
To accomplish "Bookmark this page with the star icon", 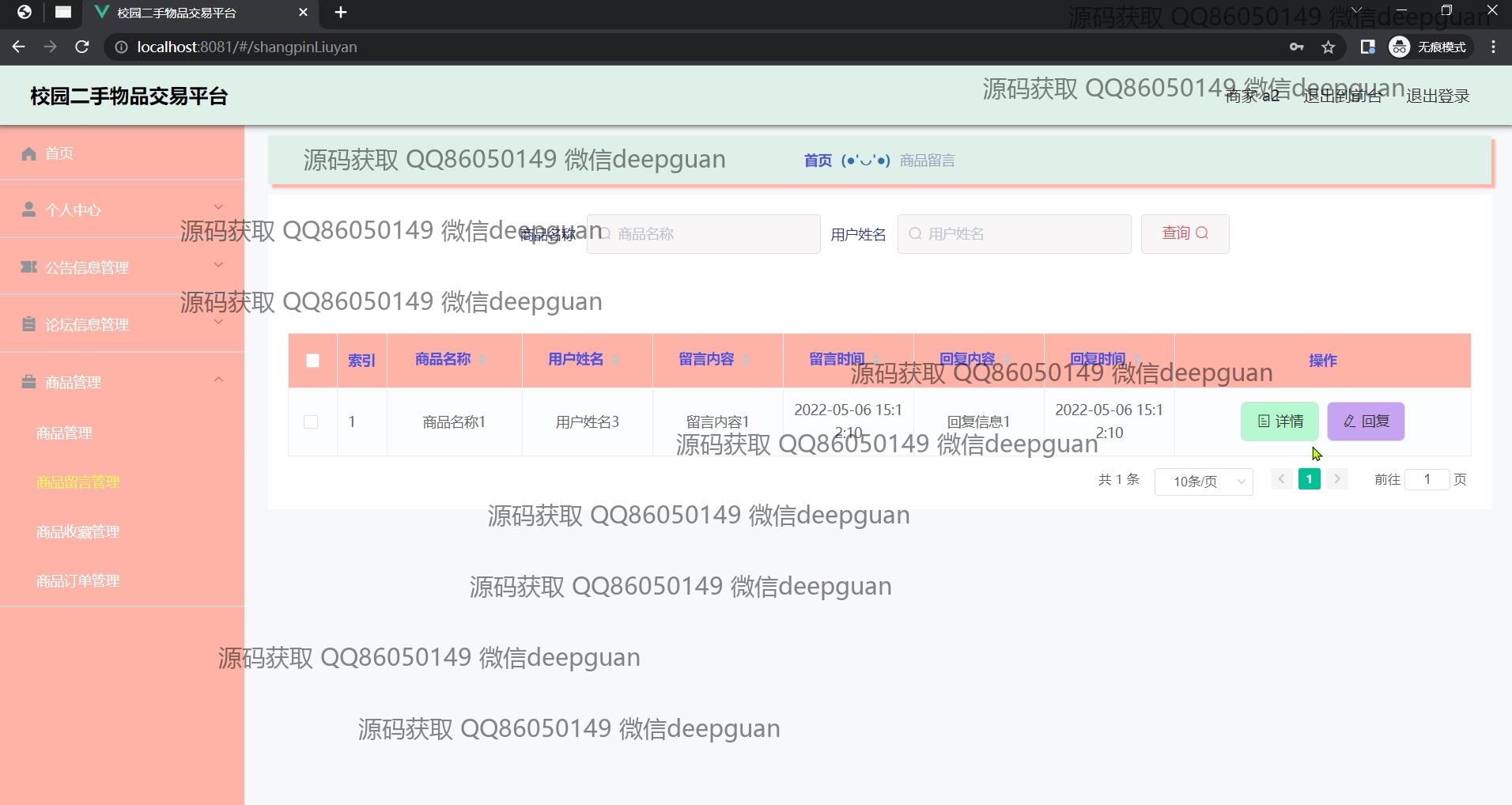I will [x=1329, y=47].
